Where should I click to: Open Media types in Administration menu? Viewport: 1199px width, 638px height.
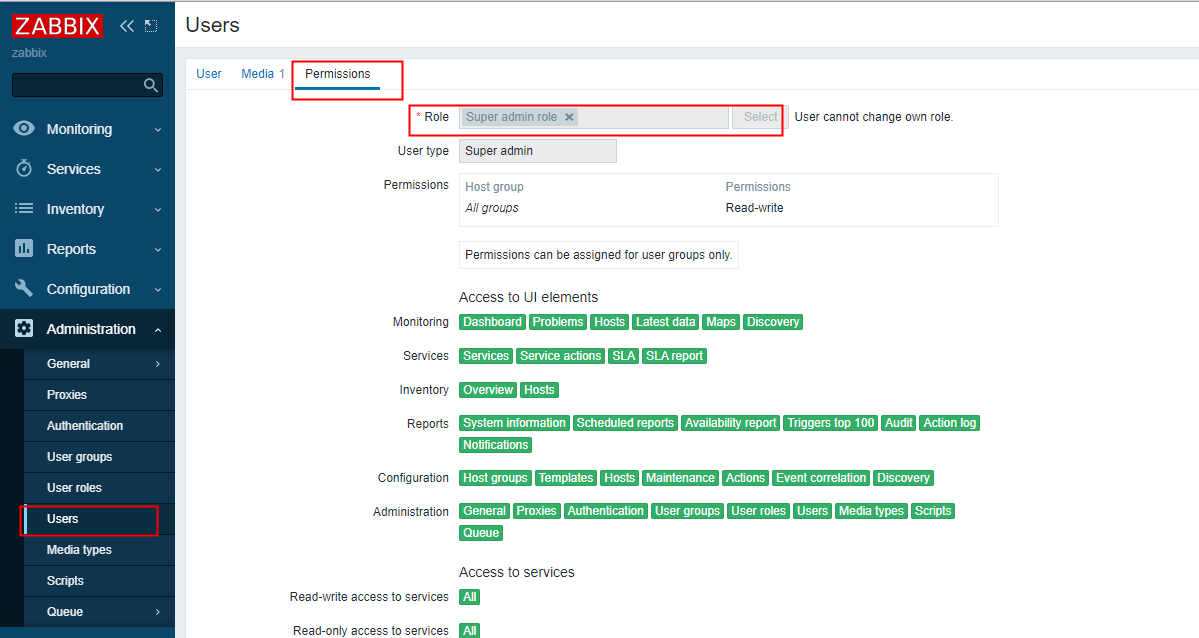pos(79,550)
